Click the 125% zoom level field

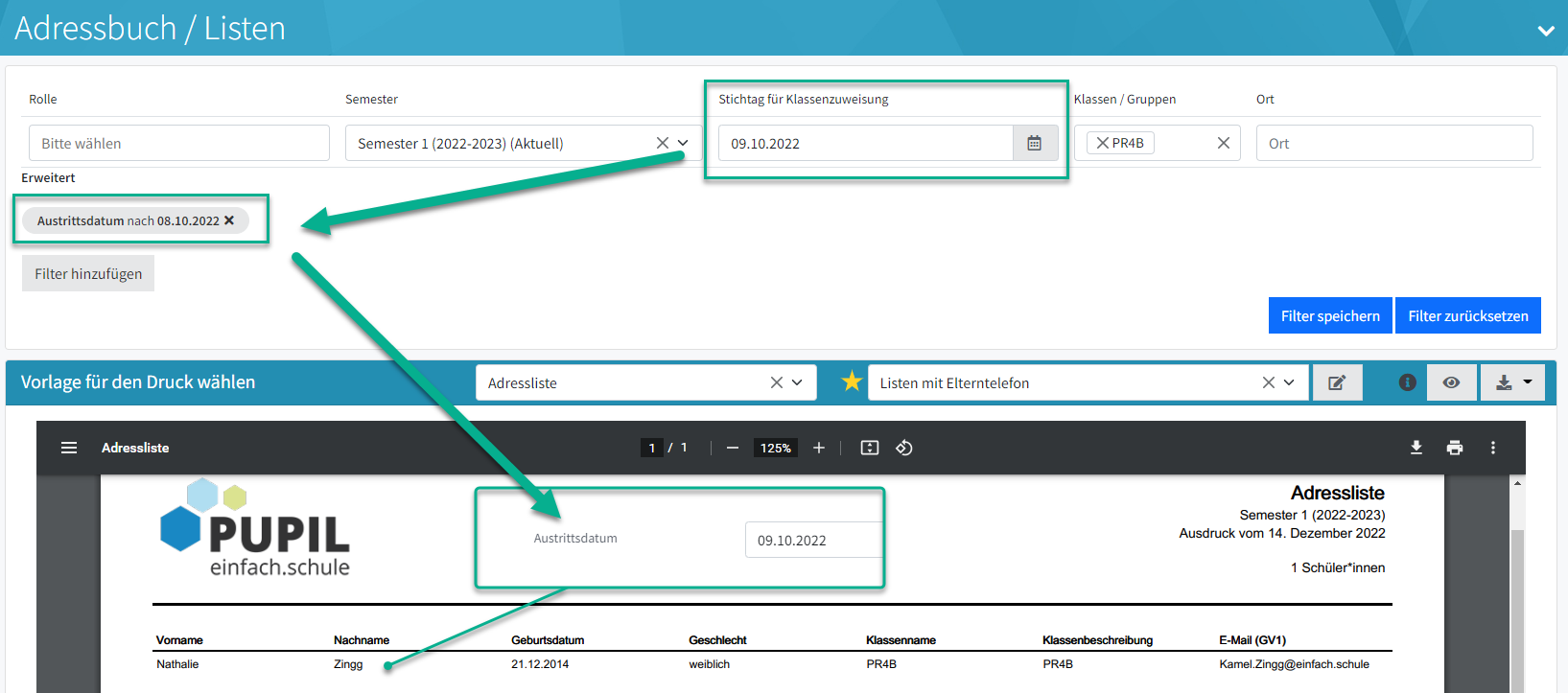776,448
